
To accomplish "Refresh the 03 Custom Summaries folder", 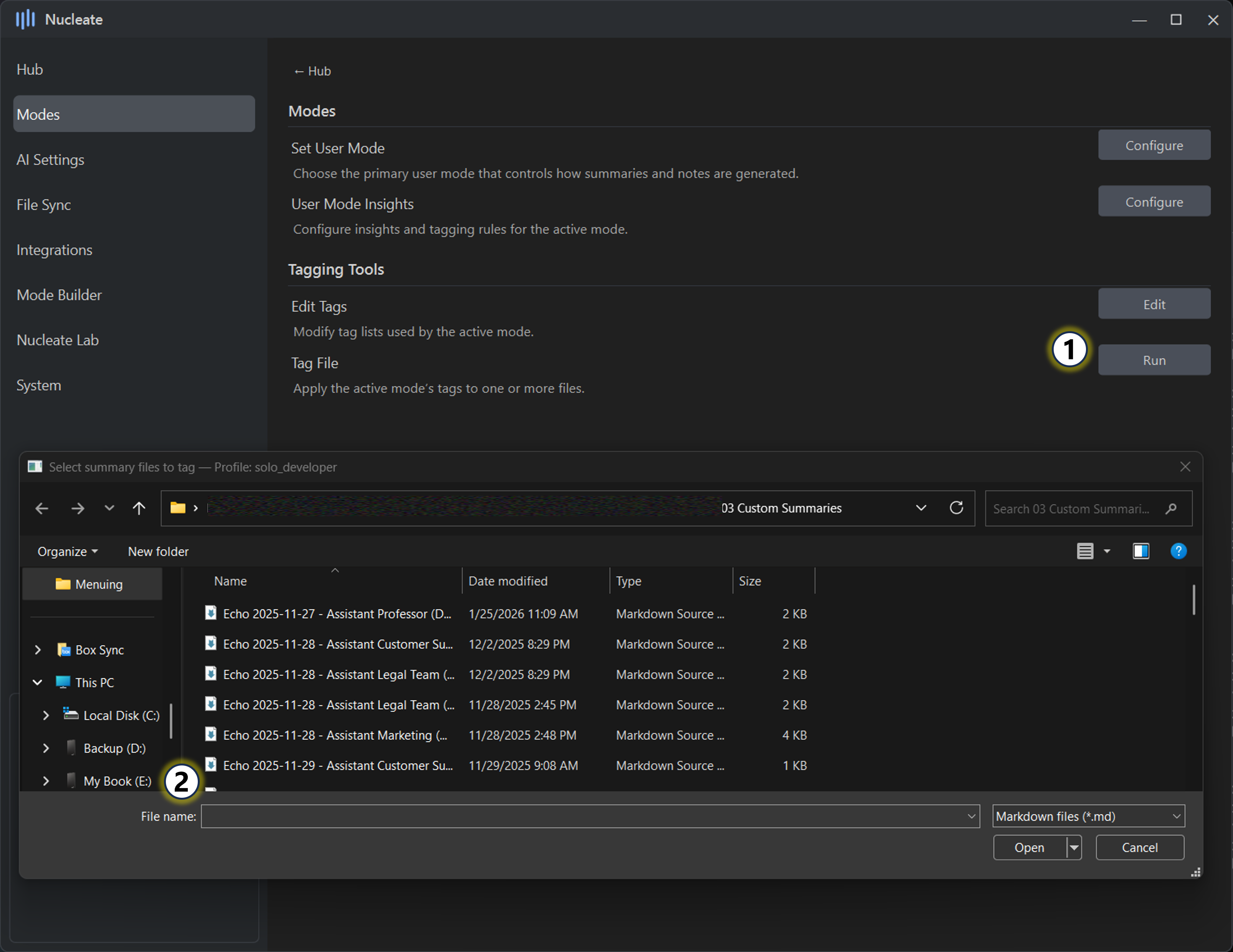I will click(x=956, y=508).
